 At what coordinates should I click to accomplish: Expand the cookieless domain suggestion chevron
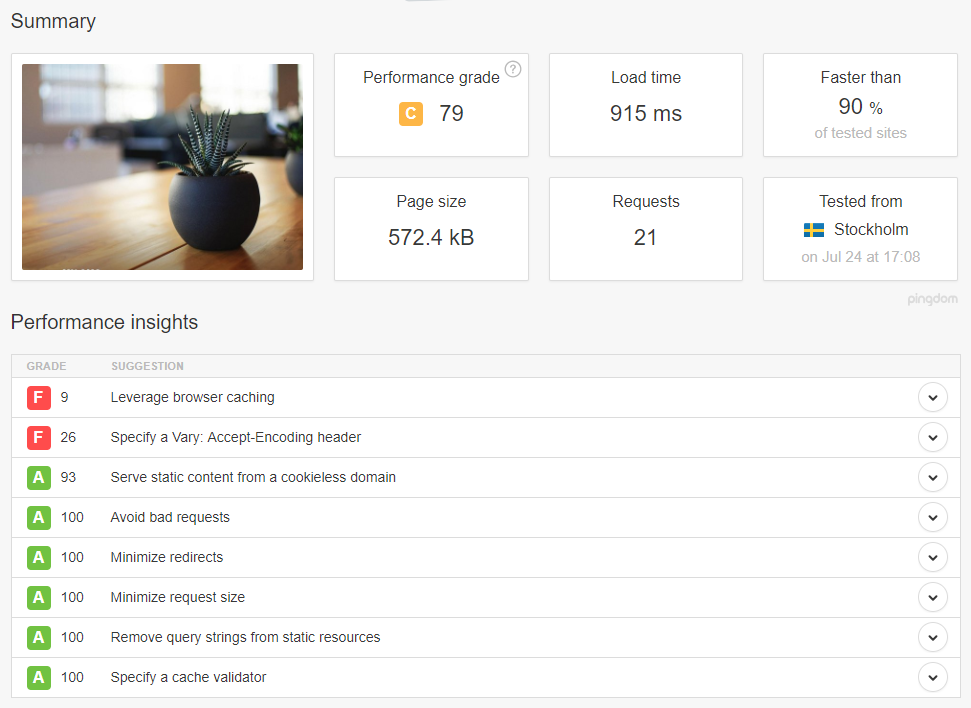click(933, 478)
